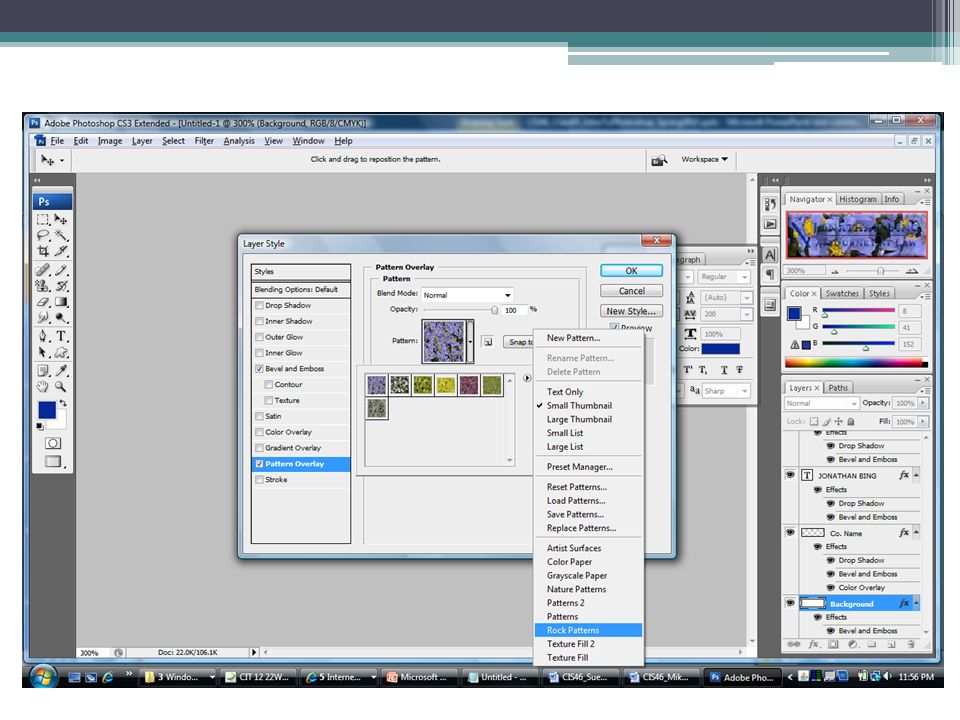This screenshot has width=960, height=720.
Task: Select the Move tool in toolbox
Action: click(x=61, y=219)
